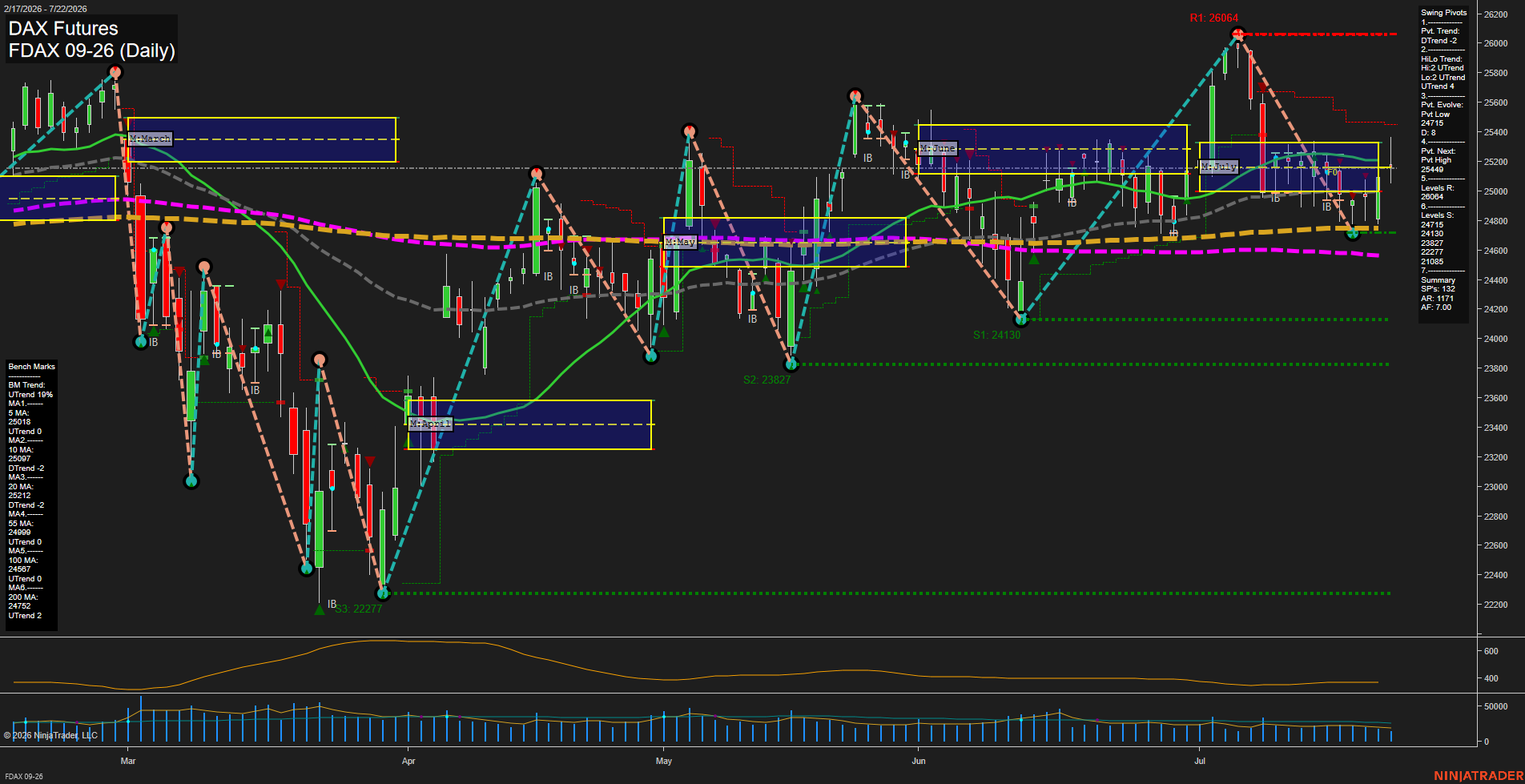Click 'Pvt. Evolve:' in Swing Pivots panel

(x=1442, y=105)
